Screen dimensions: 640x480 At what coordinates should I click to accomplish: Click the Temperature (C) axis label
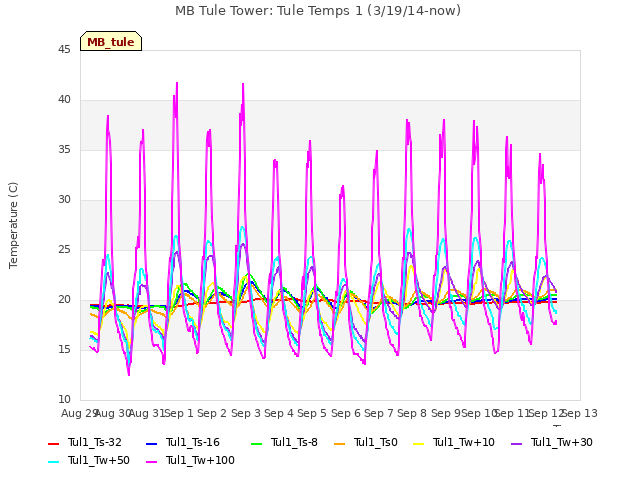[13, 225]
